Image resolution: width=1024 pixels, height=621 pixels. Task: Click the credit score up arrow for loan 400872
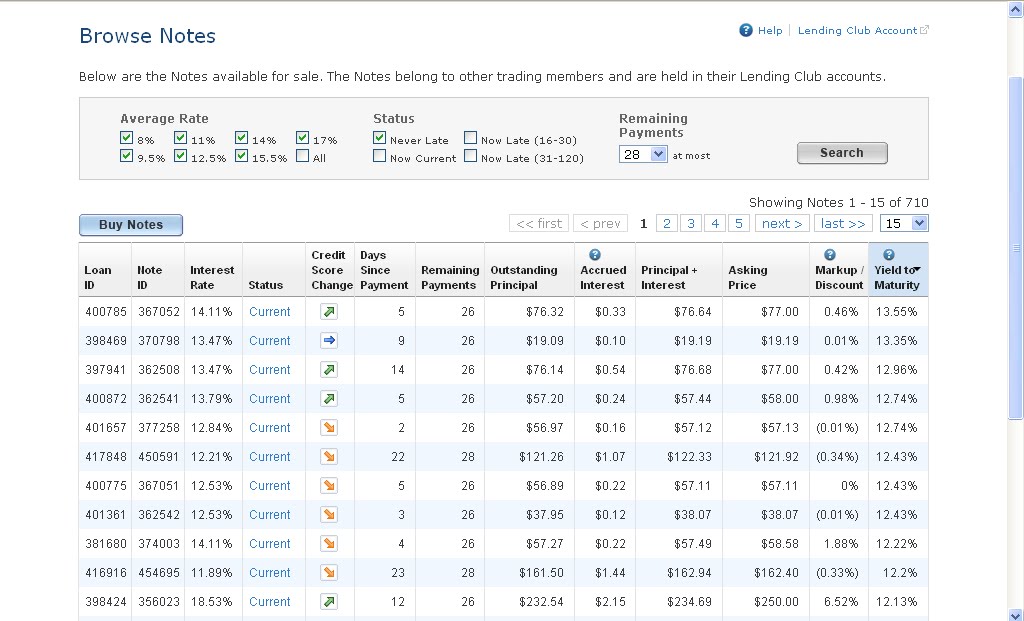click(329, 398)
